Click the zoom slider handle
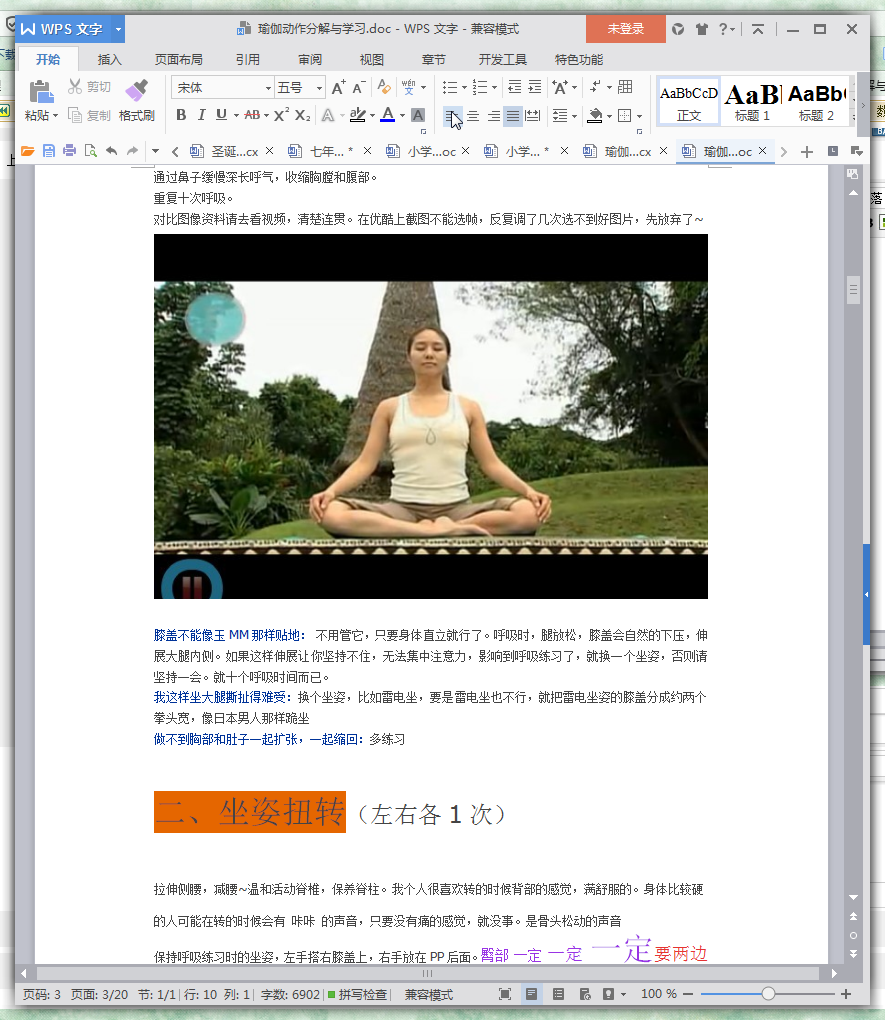This screenshot has height=1020, width=885. pyautogui.click(x=768, y=993)
